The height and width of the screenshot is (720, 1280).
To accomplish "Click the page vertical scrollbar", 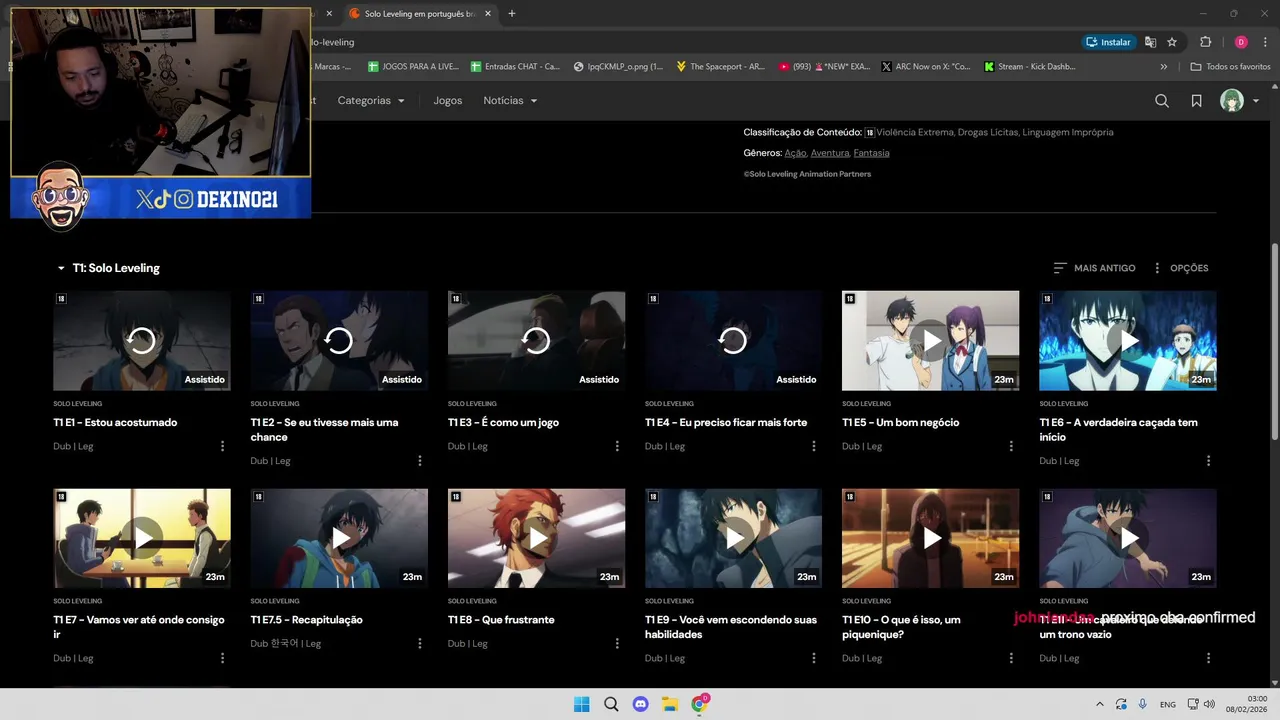I will tap(1274, 340).
